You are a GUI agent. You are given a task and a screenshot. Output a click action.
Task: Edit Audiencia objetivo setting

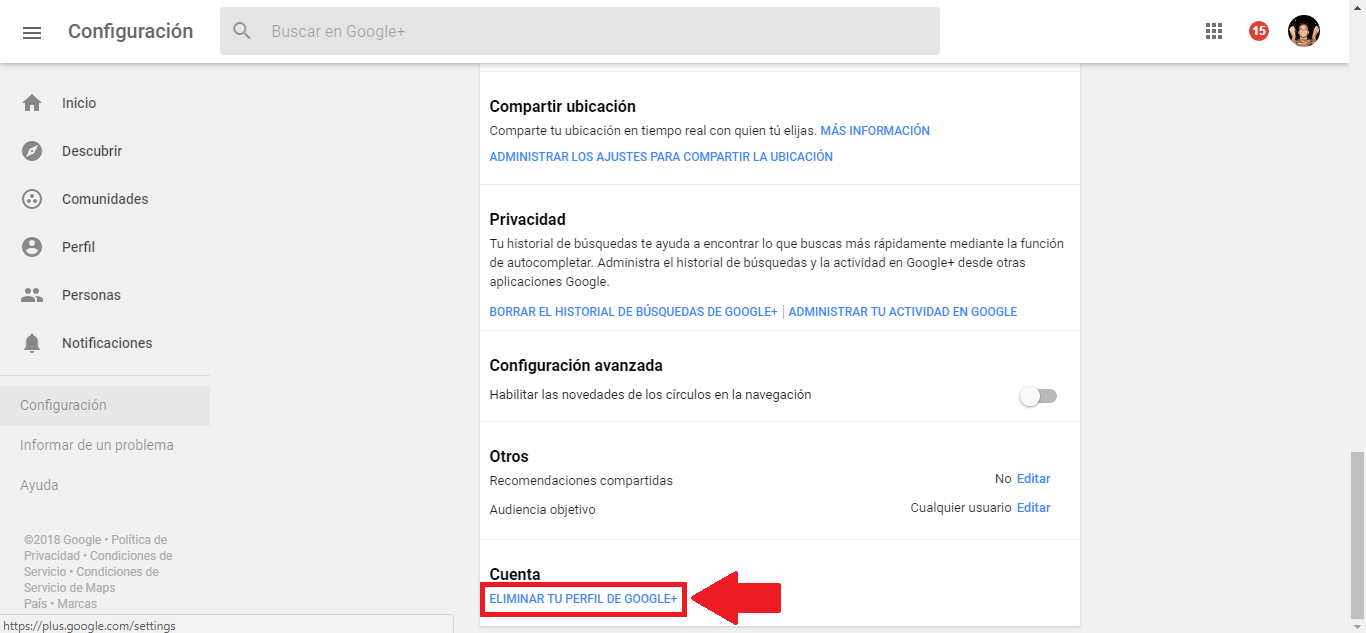tap(1034, 508)
